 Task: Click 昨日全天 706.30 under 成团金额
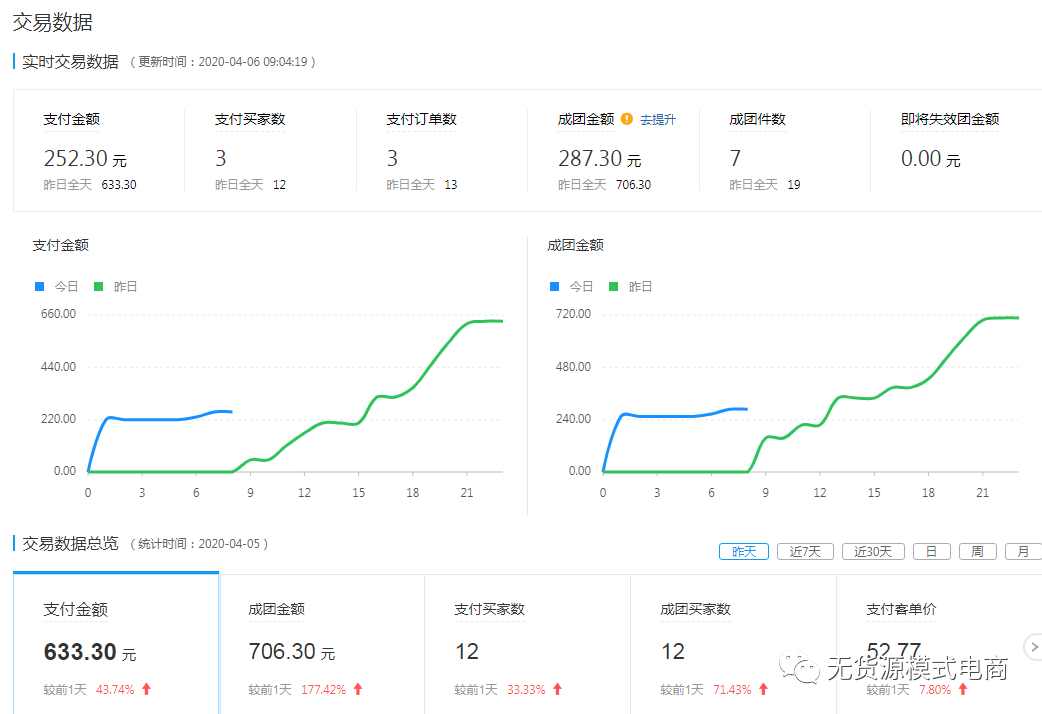pyautogui.click(x=604, y=185)
